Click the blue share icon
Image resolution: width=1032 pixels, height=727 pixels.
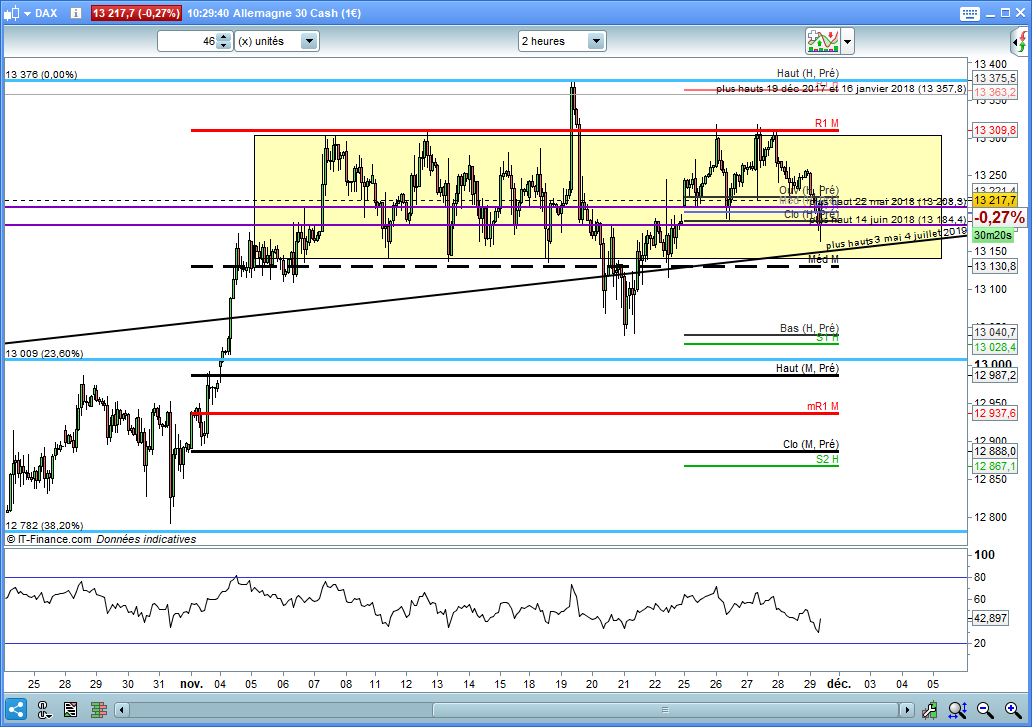[x=15, y=710]
